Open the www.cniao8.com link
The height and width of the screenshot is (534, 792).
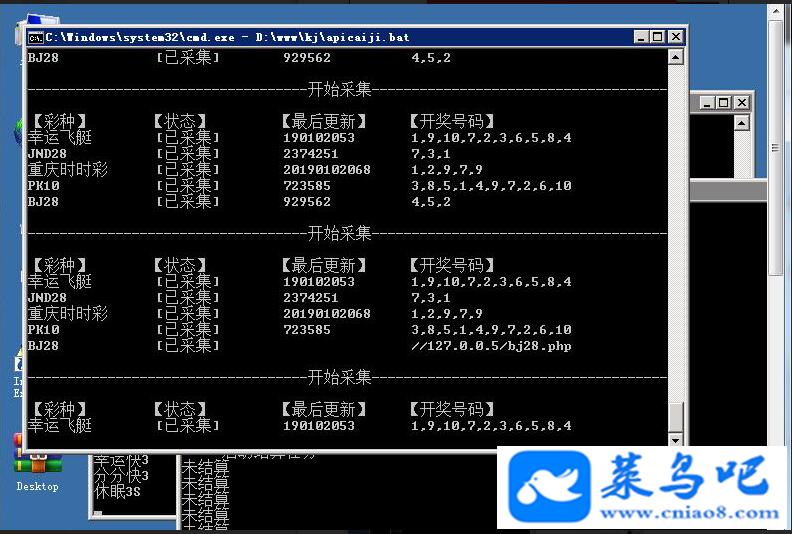[x=689, y=513]
